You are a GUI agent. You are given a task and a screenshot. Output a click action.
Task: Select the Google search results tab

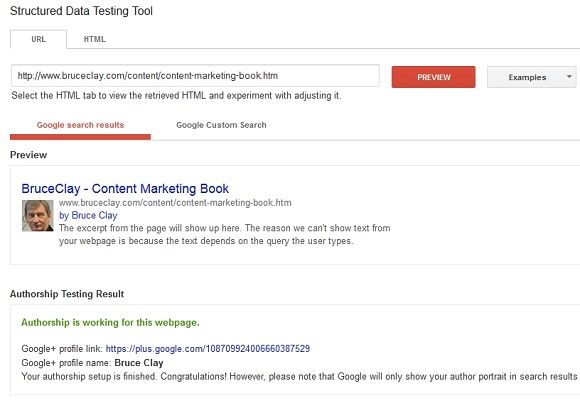click(x=80, y=125)
